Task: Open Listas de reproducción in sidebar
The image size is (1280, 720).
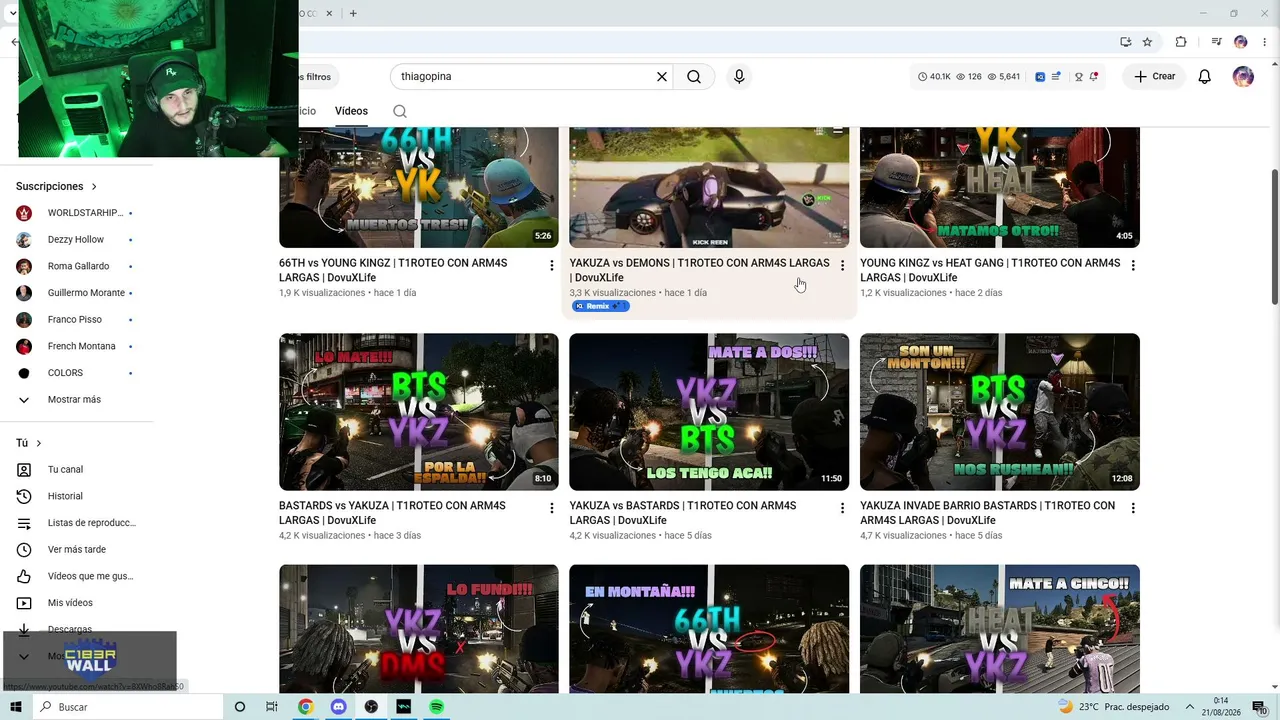Action: coord(76,523)
